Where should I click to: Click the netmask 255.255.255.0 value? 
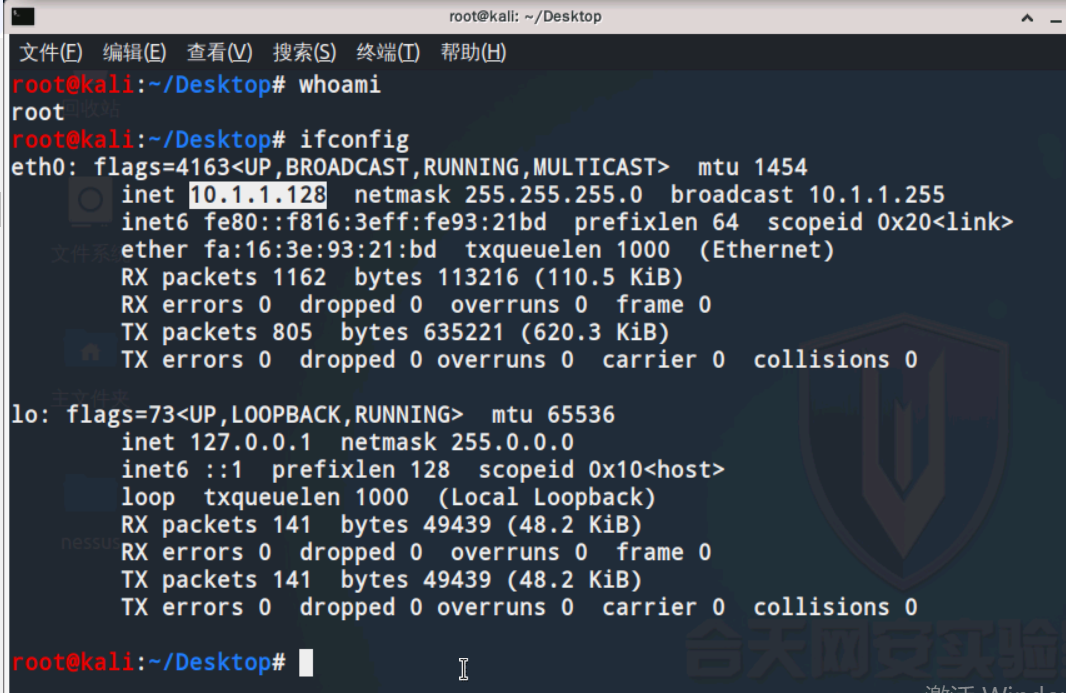pyautogui.click(x=553, y=195)
